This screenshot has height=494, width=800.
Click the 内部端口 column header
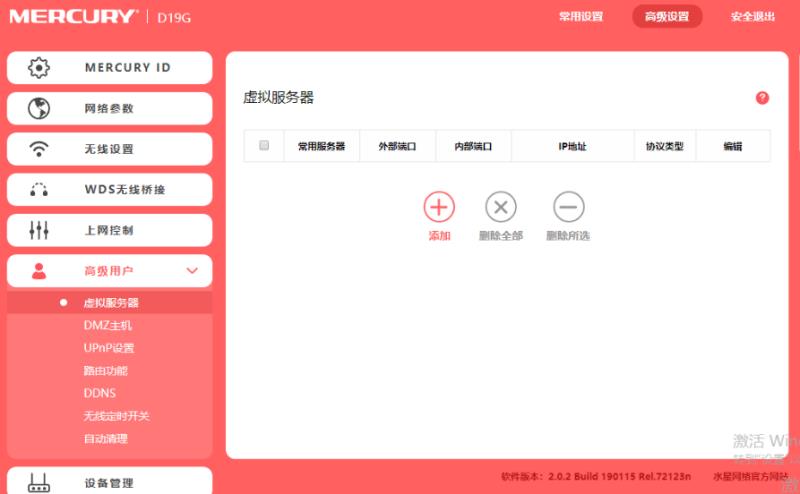coord(473,146)
